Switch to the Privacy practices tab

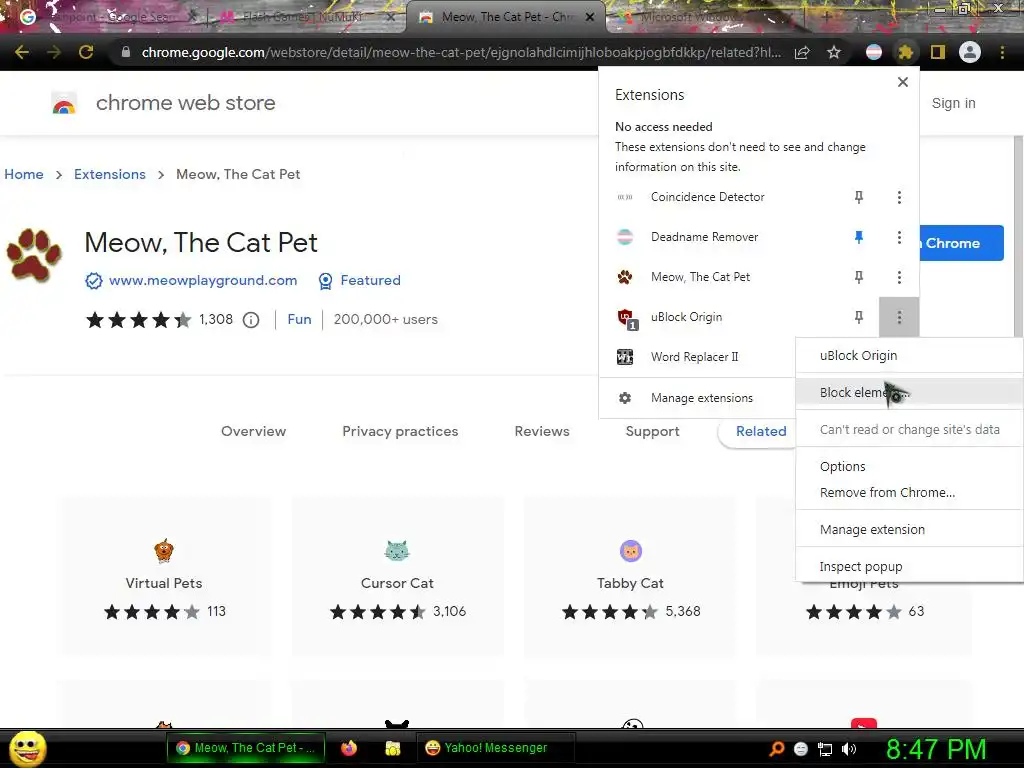[400, 431]
